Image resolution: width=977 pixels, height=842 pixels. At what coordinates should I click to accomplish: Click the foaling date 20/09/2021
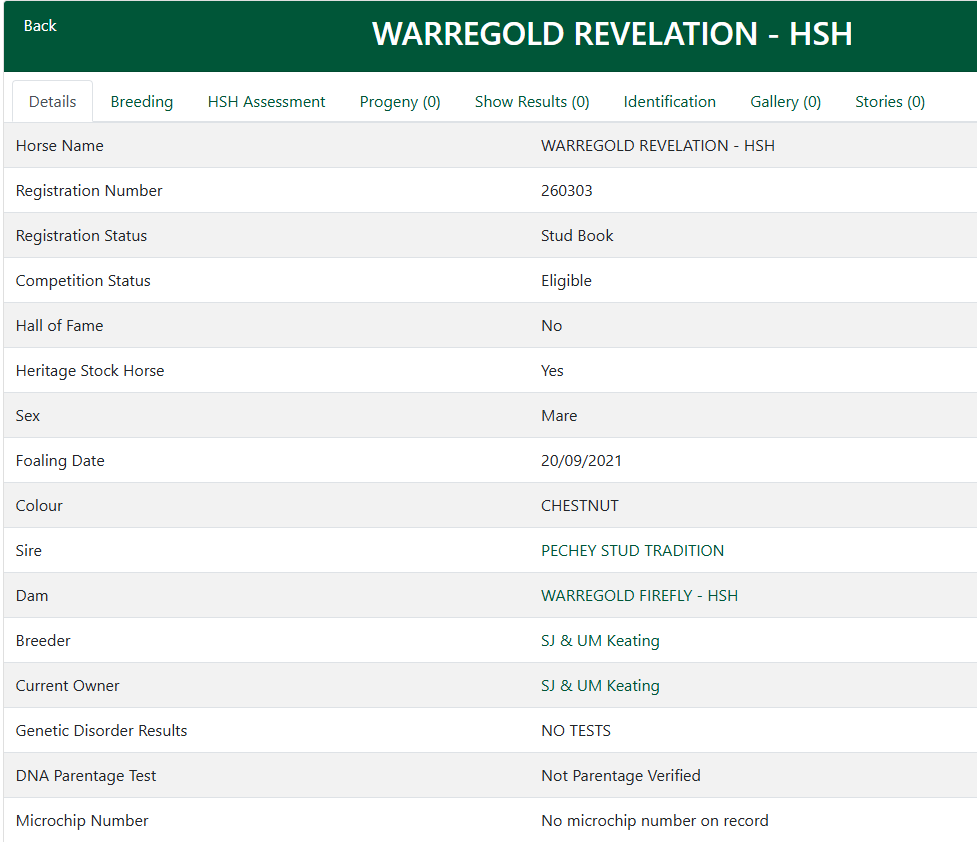[581, 460]
